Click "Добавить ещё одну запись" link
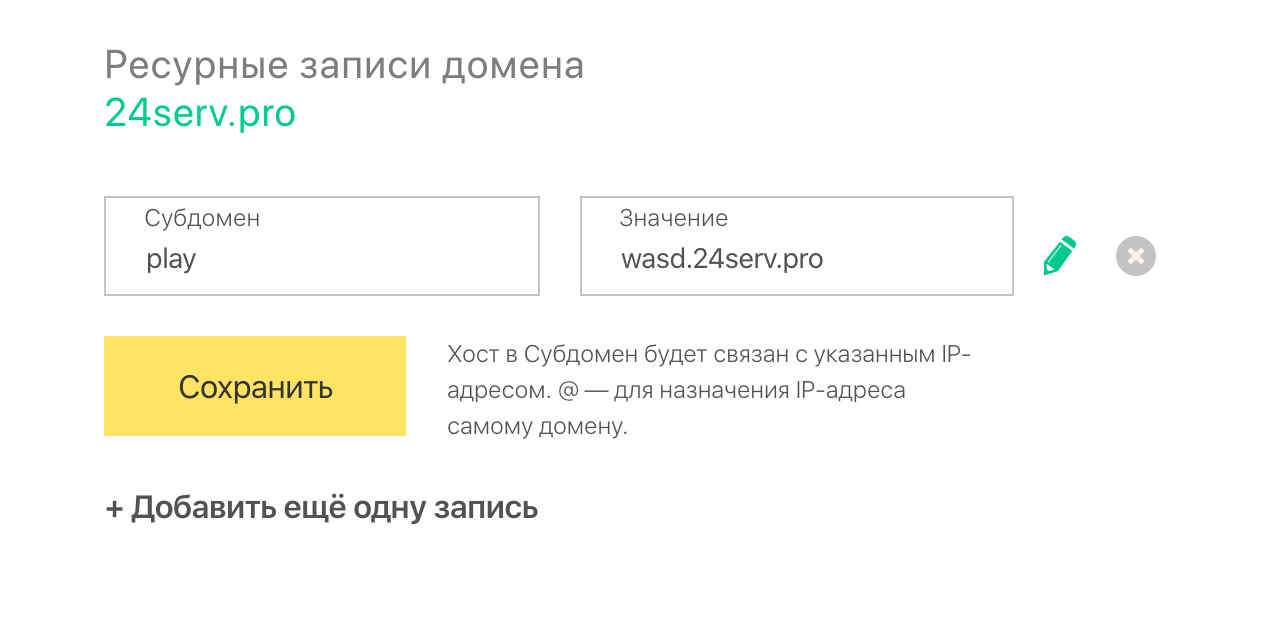The width and height of the screenshot is (1264, 640). 334,508
